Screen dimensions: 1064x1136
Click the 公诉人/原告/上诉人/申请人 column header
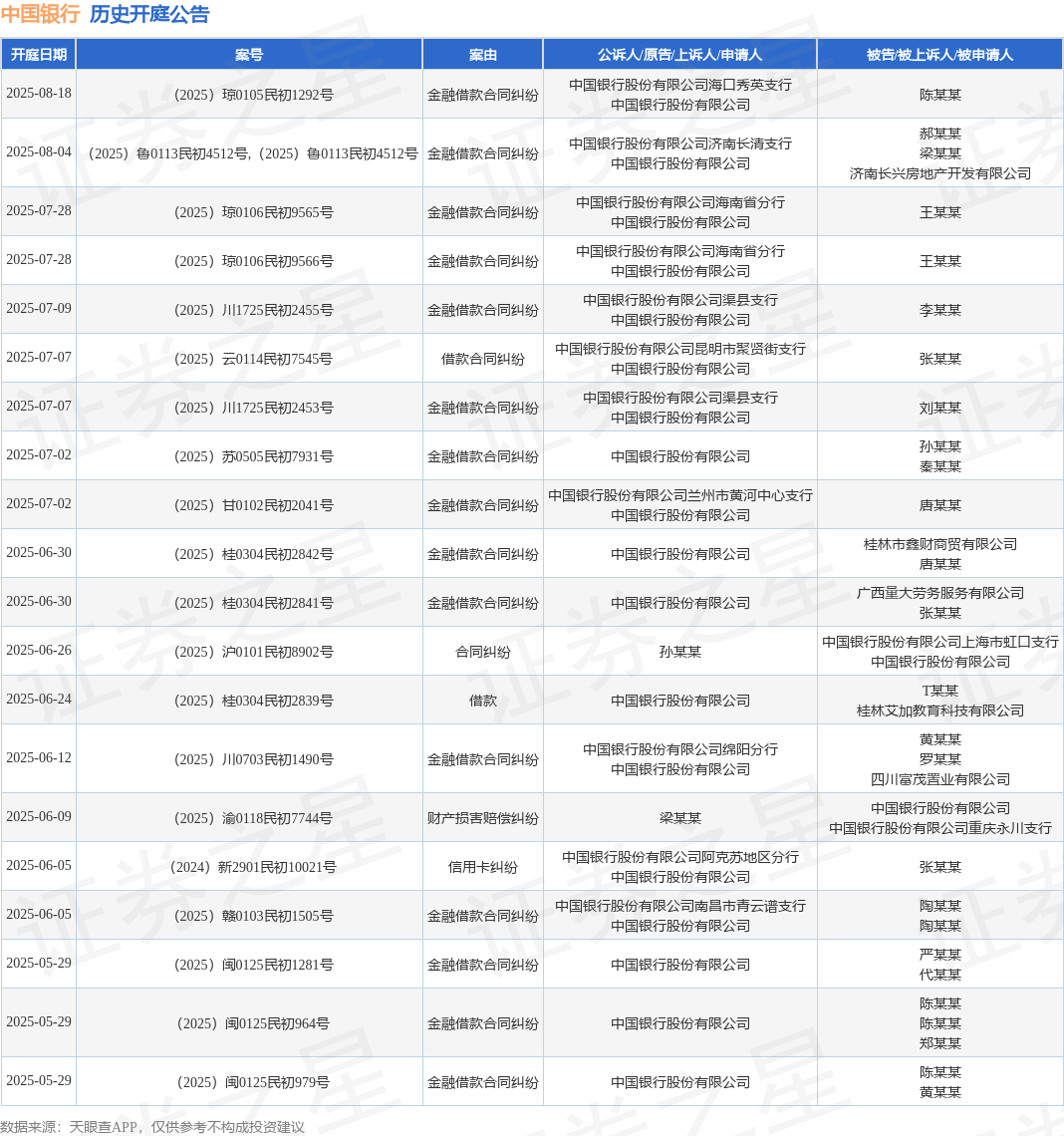coord(680,55)
